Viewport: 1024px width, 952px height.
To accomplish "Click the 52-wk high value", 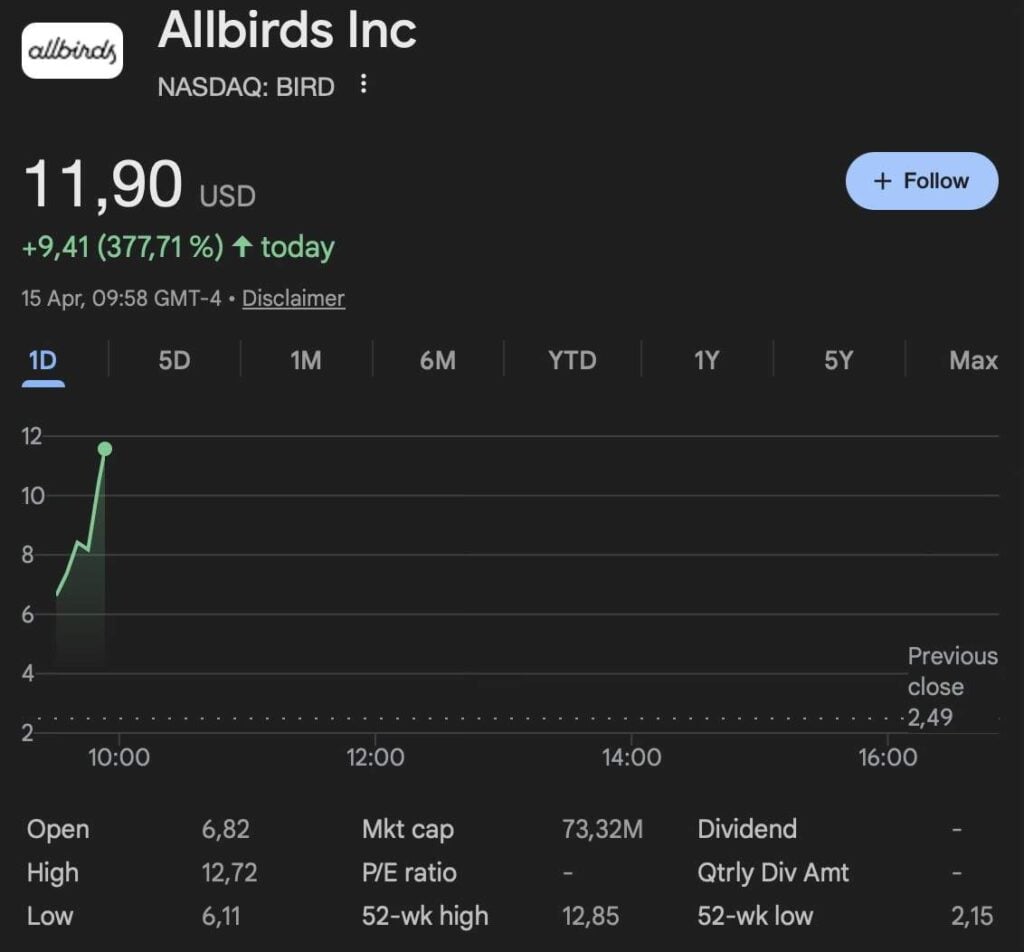I will pyautogui.click(x=591, y=915).
